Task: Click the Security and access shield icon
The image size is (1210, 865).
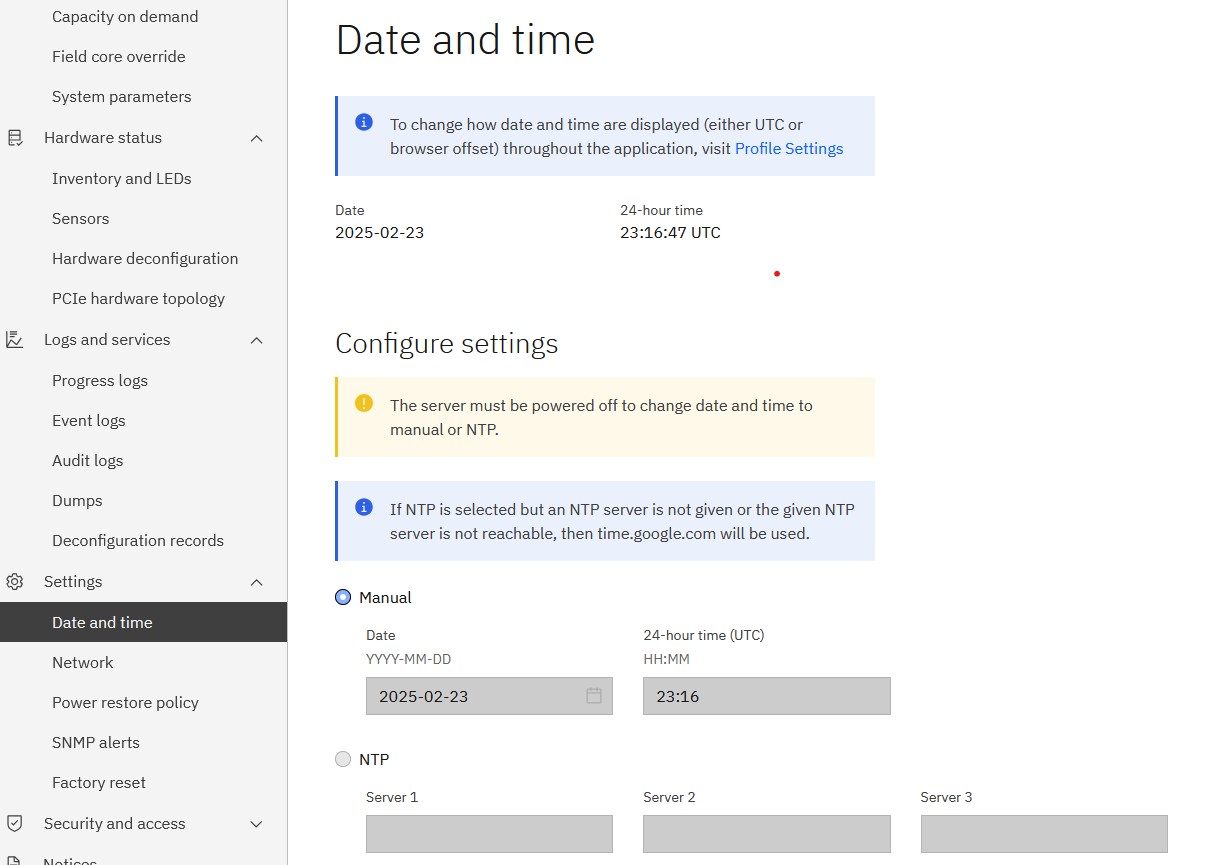Action: (x=15, y=824)
